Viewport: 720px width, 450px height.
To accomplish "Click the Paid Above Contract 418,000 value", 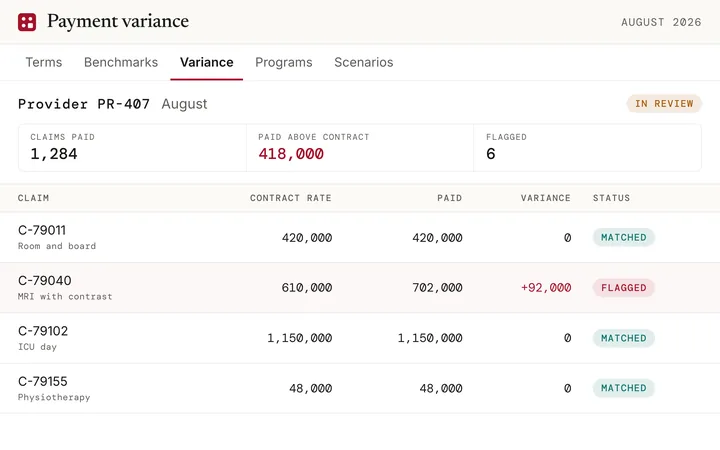I will click(291, 154).
